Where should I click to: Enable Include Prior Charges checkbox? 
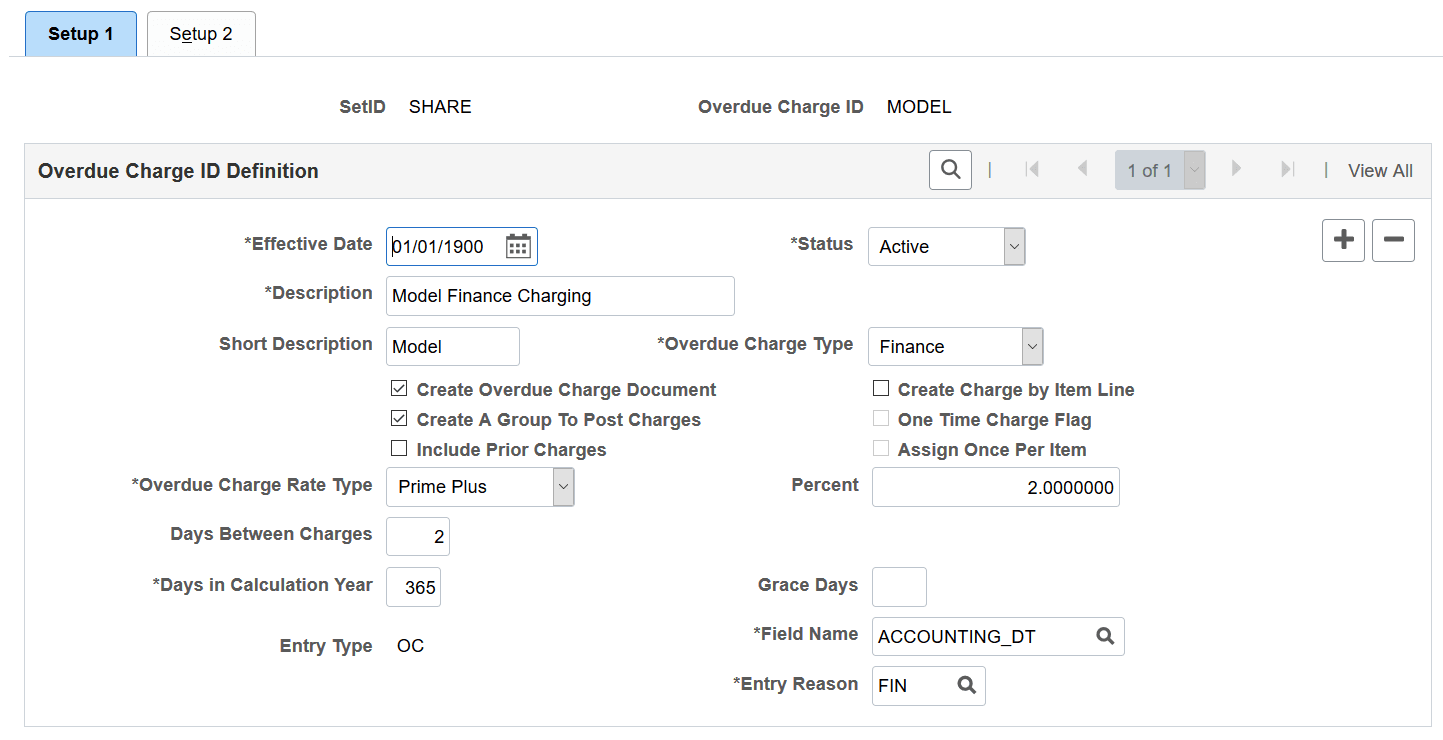[400, 449]
